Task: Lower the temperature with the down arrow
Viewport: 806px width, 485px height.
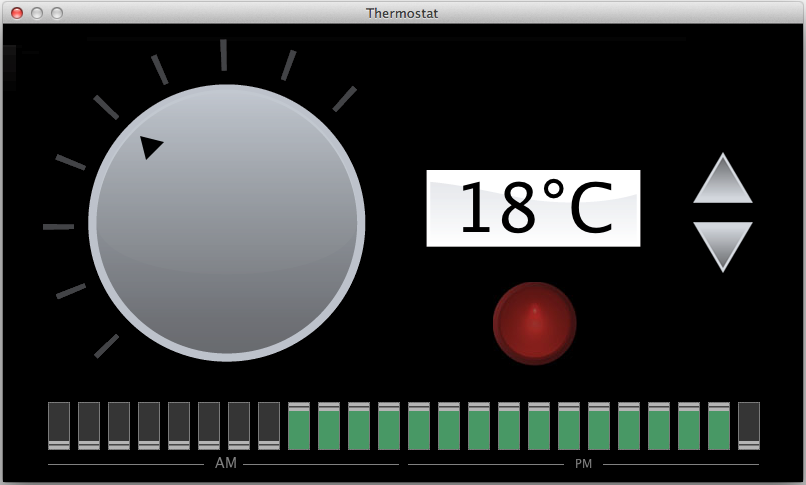Action: [x=723, y=247]
